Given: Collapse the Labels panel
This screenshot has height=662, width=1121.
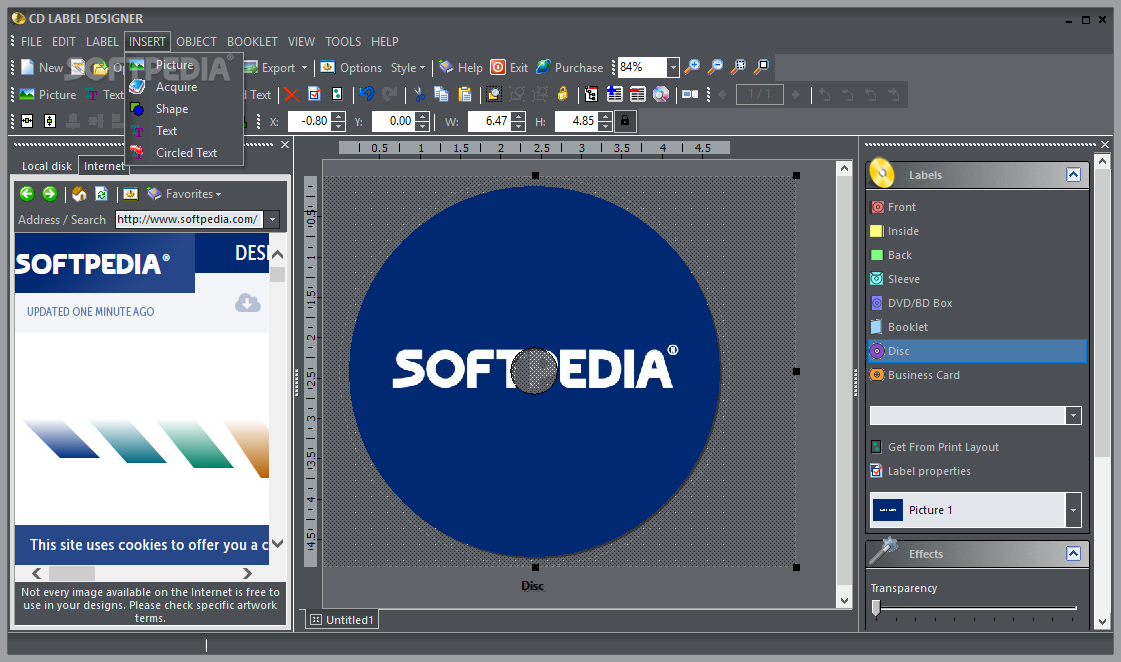Looking at the screenshot, I should pos(1073,174).
